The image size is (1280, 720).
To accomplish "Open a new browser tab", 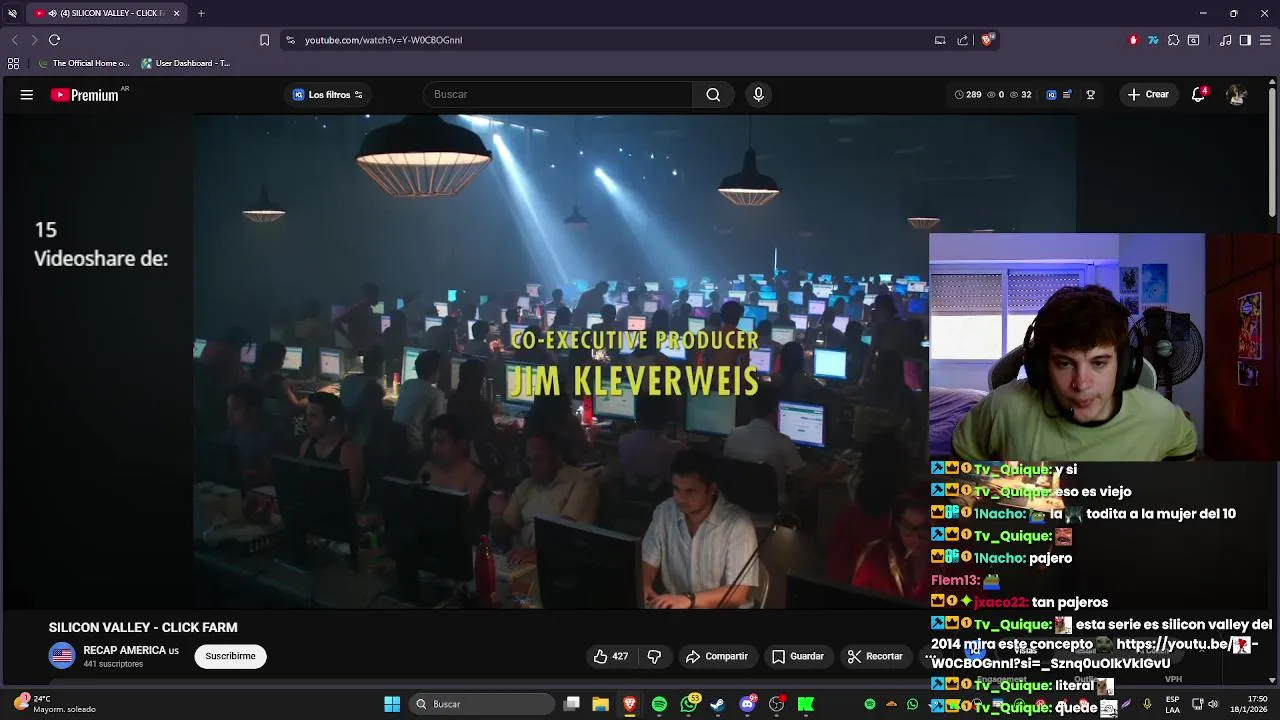I will pyautogui.click(x=201, y=13).
